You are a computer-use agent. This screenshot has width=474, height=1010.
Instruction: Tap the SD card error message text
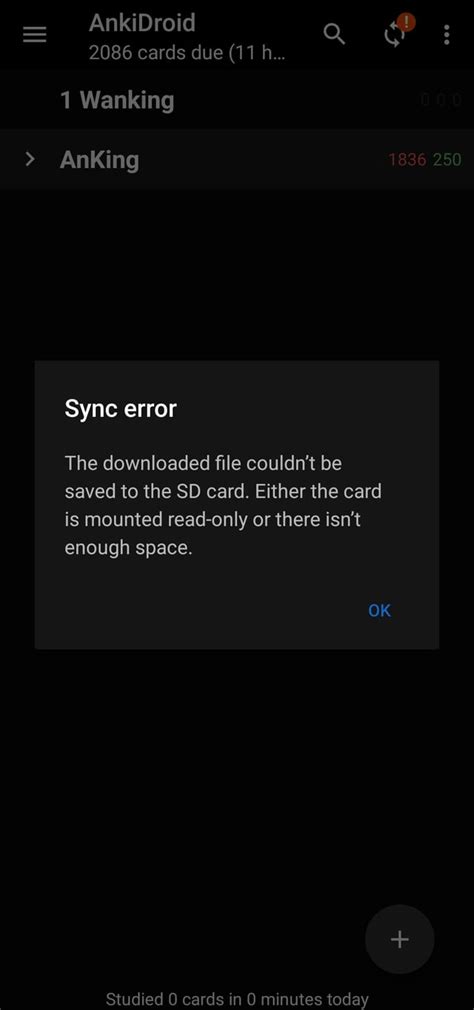pos(223,506)
